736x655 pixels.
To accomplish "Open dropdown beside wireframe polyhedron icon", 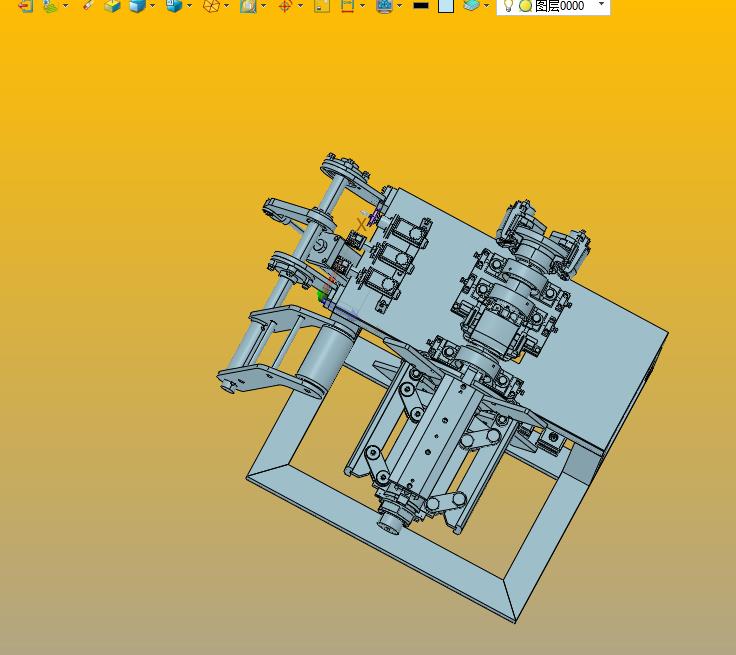I will [227, 6].
